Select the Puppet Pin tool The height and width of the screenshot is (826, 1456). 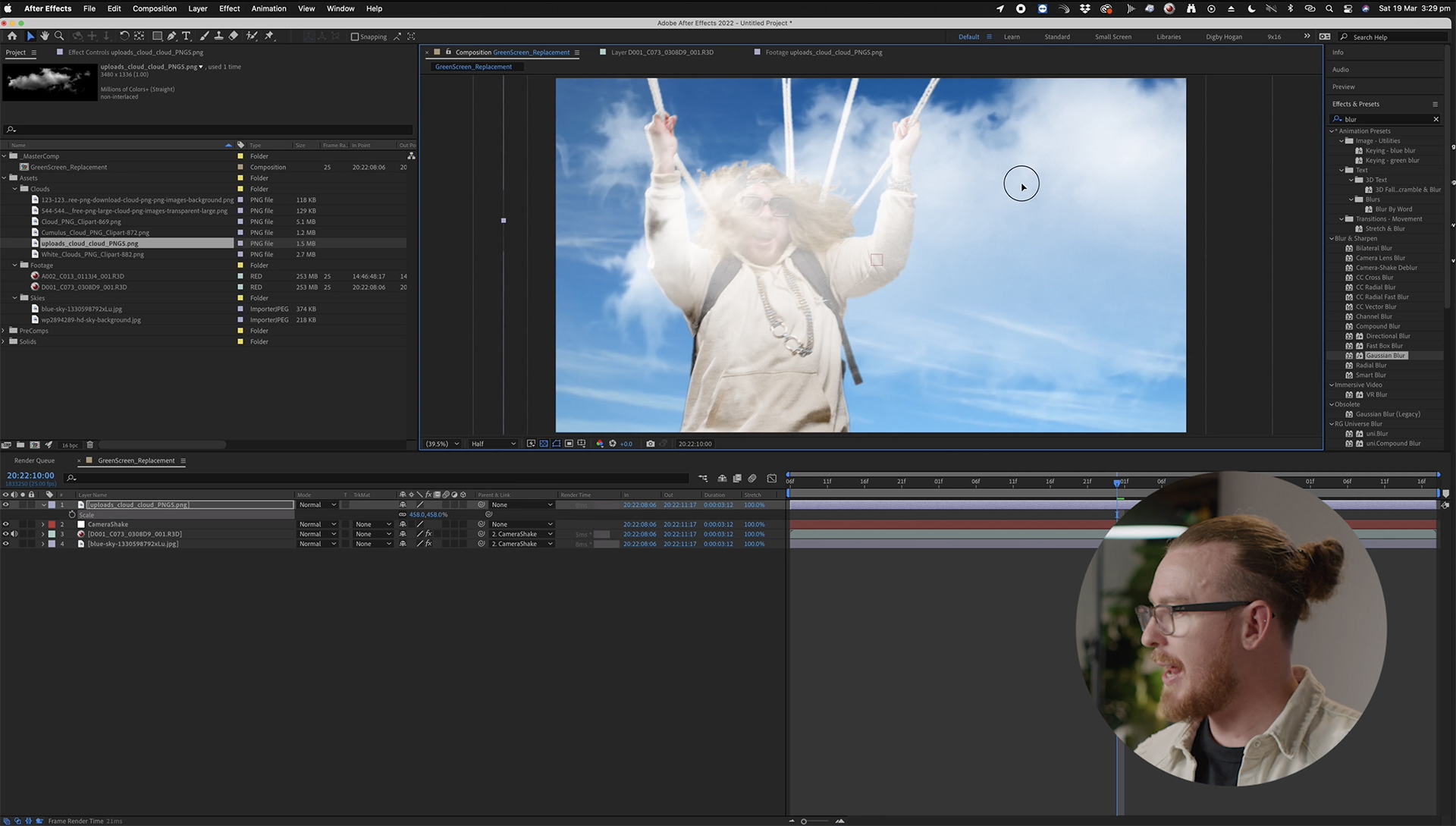point(269,36)
